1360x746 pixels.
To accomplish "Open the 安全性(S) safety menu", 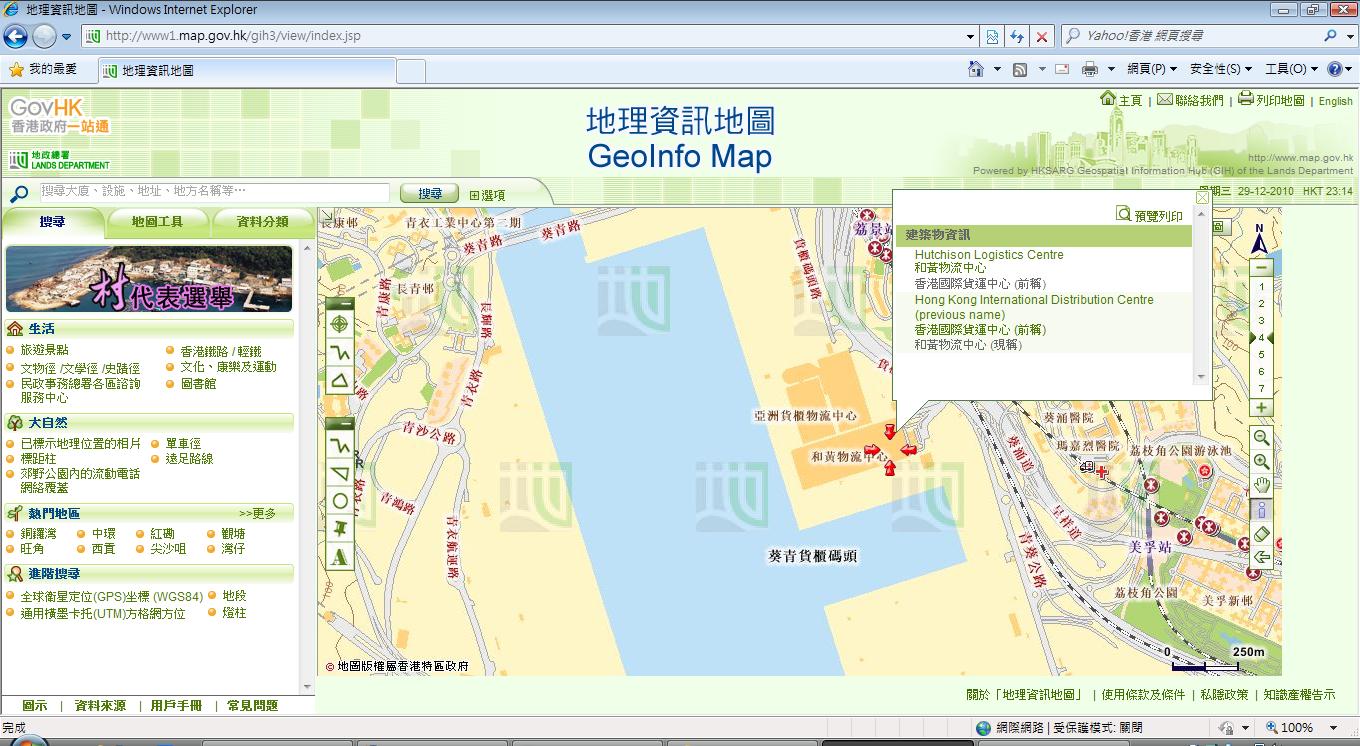I will (1221, 69).
